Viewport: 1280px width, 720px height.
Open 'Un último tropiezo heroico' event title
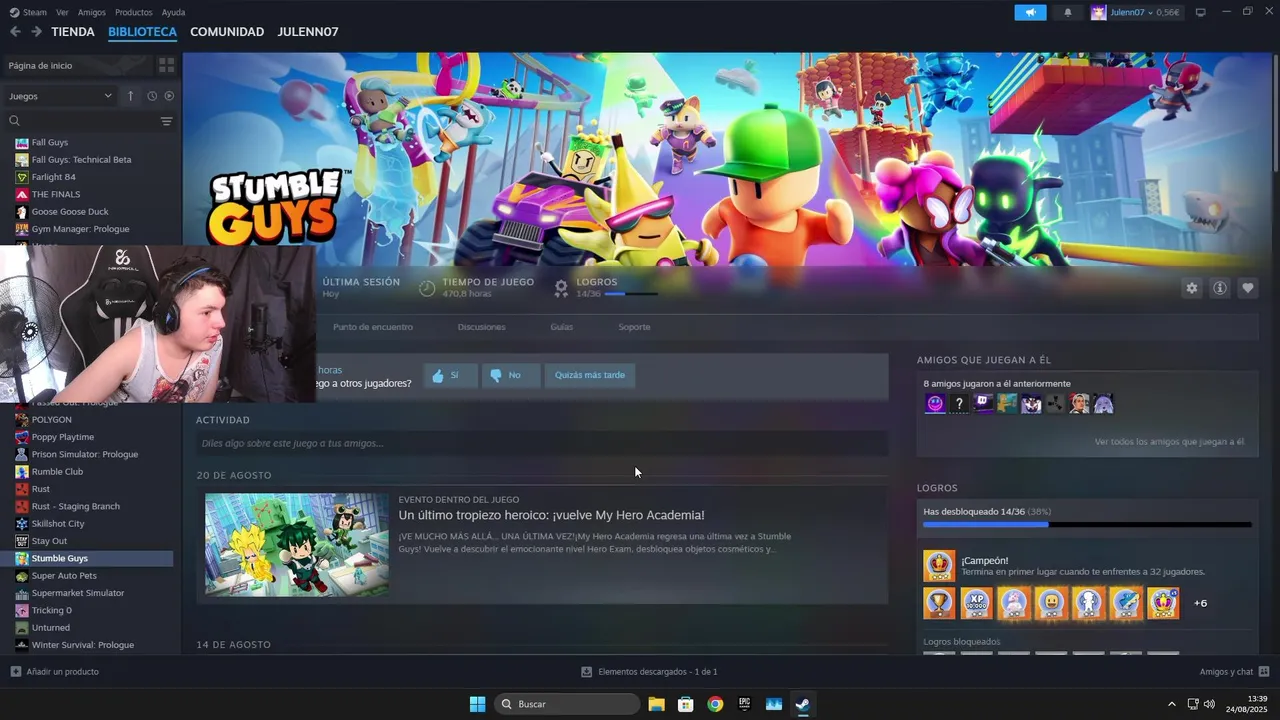pos(551,515)
